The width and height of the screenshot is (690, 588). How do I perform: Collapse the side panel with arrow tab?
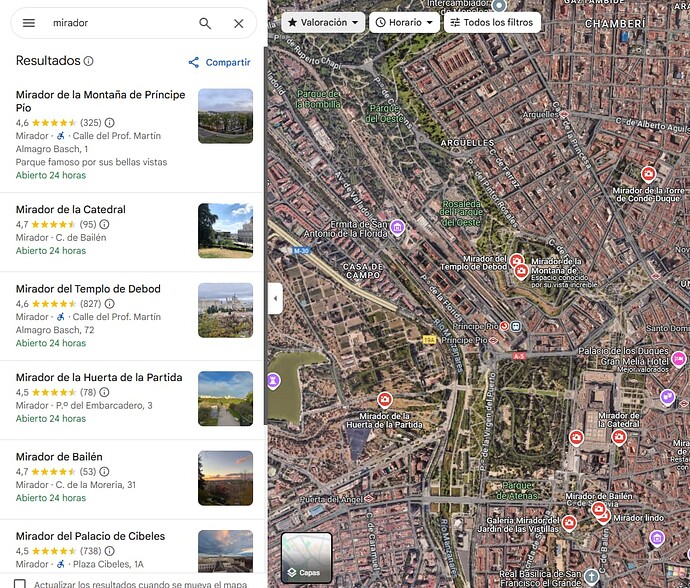[275, 298]
